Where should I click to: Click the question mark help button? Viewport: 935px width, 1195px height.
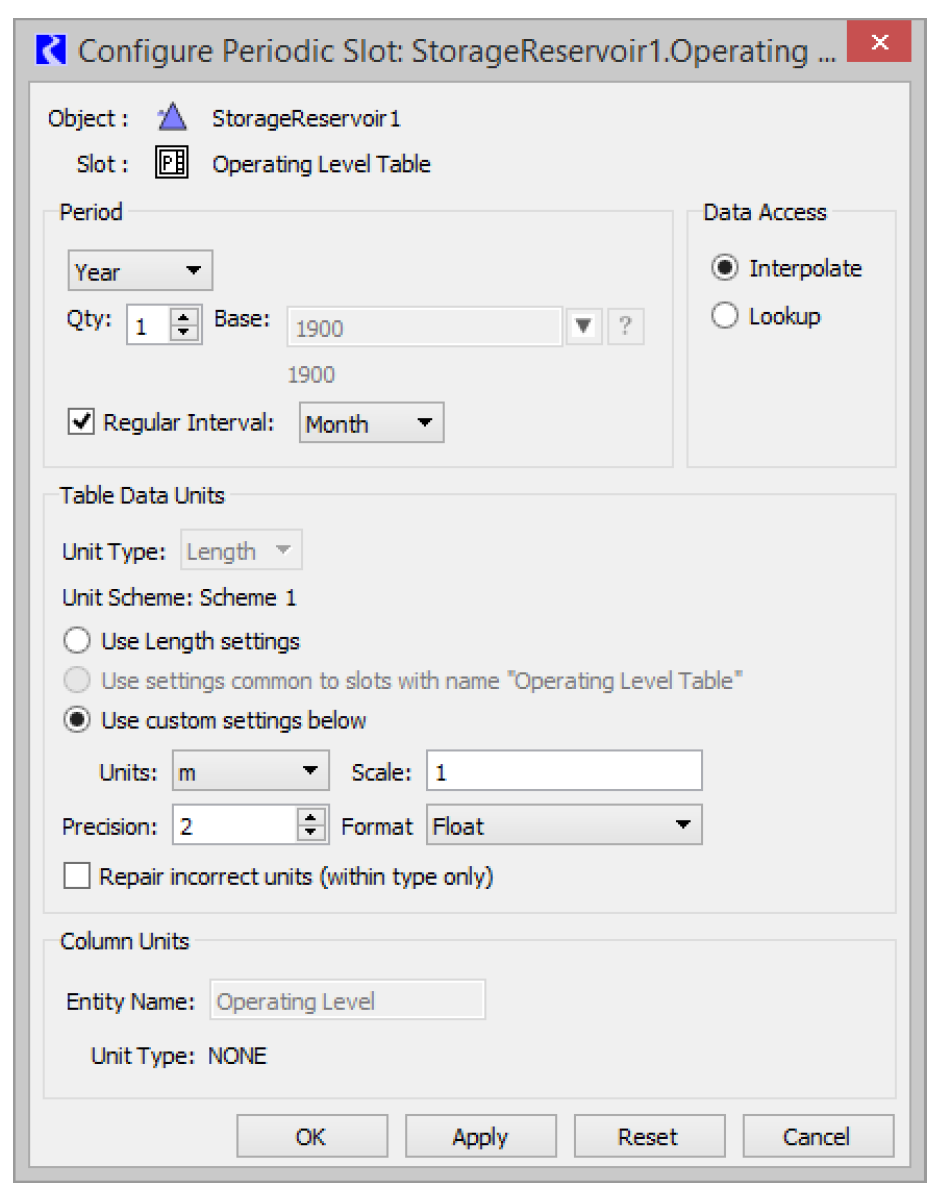[x=625, y=327]
